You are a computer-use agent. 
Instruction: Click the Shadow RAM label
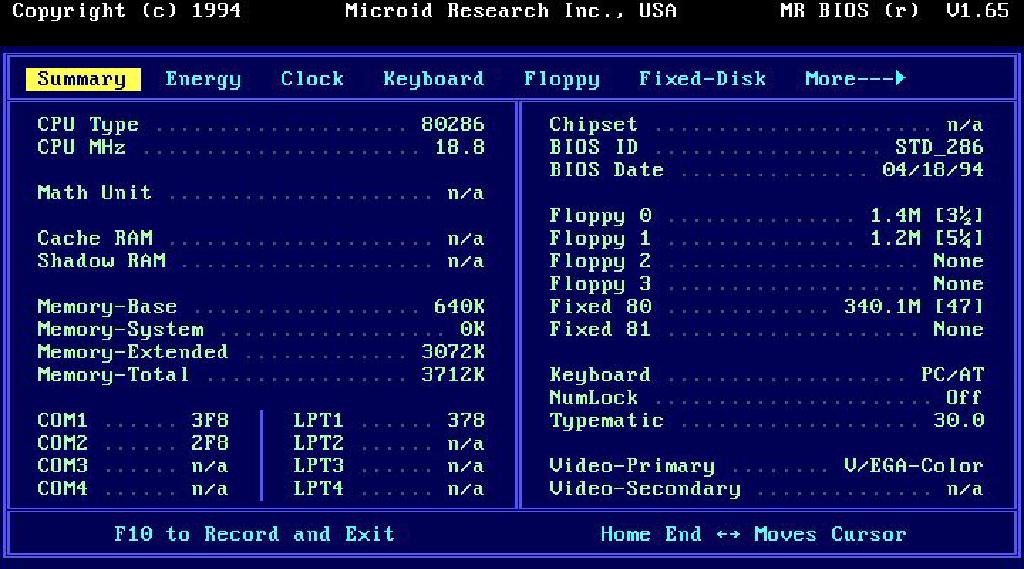(101, 261)
